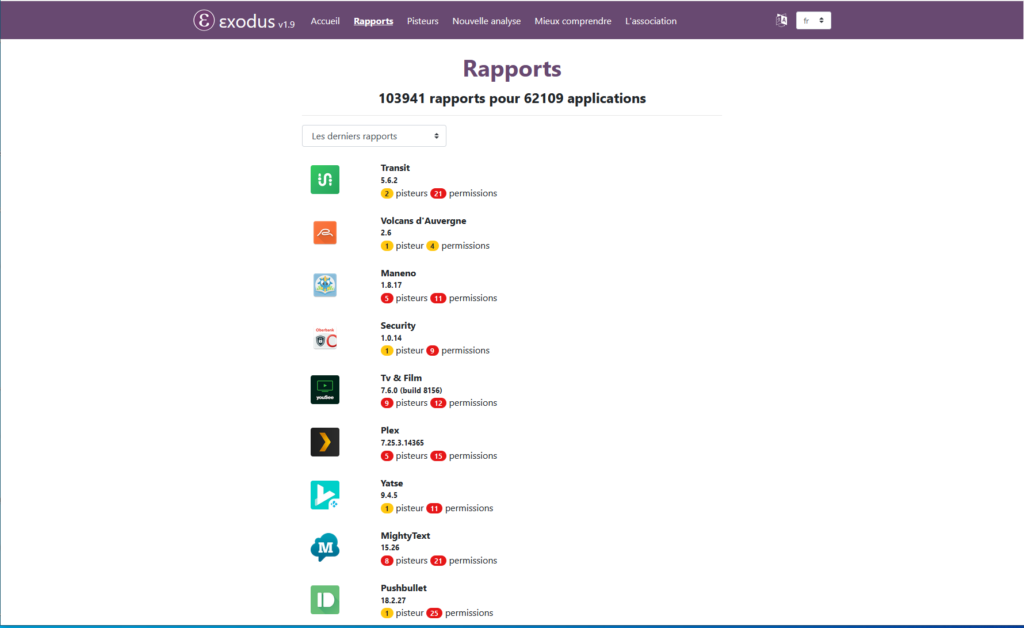1024x628 pixels.
Task: Open the Yatse app icon
Action: click(325, 495)
